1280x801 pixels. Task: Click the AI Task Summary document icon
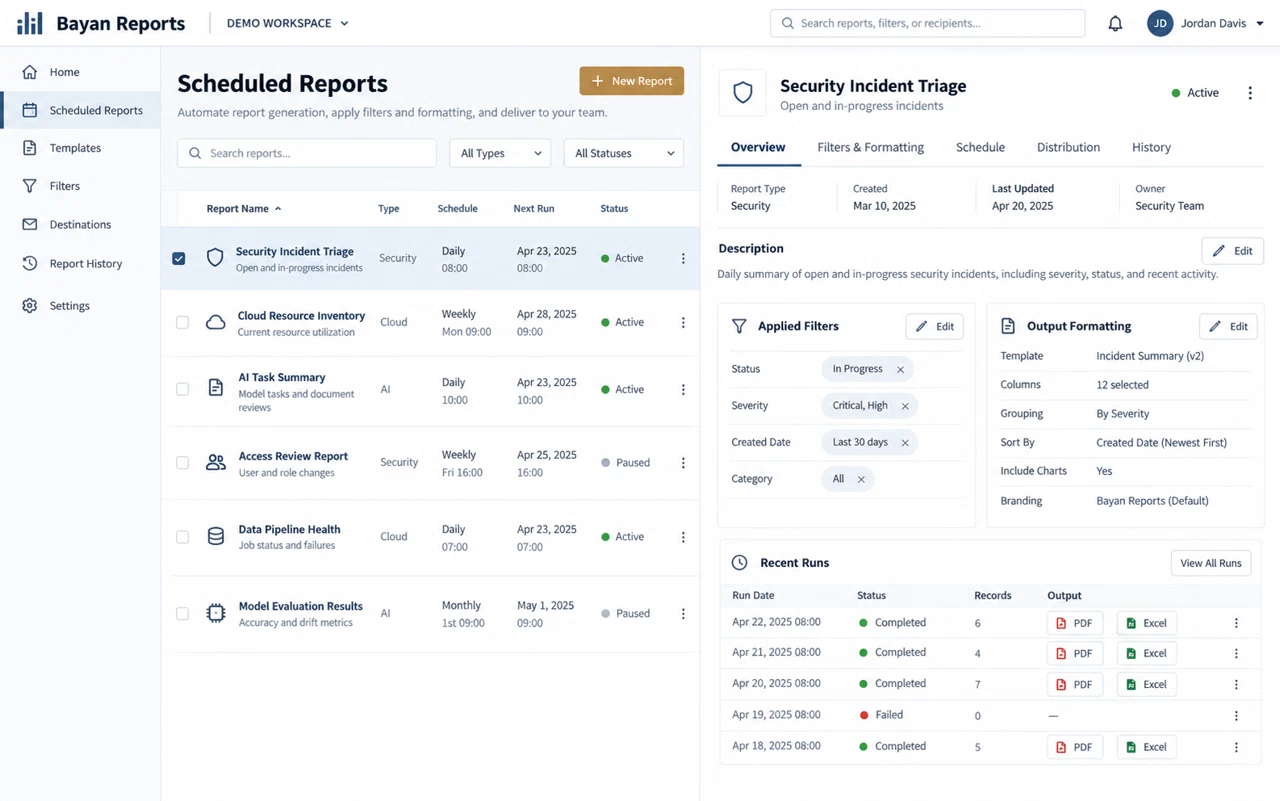(x=215, y=387)
